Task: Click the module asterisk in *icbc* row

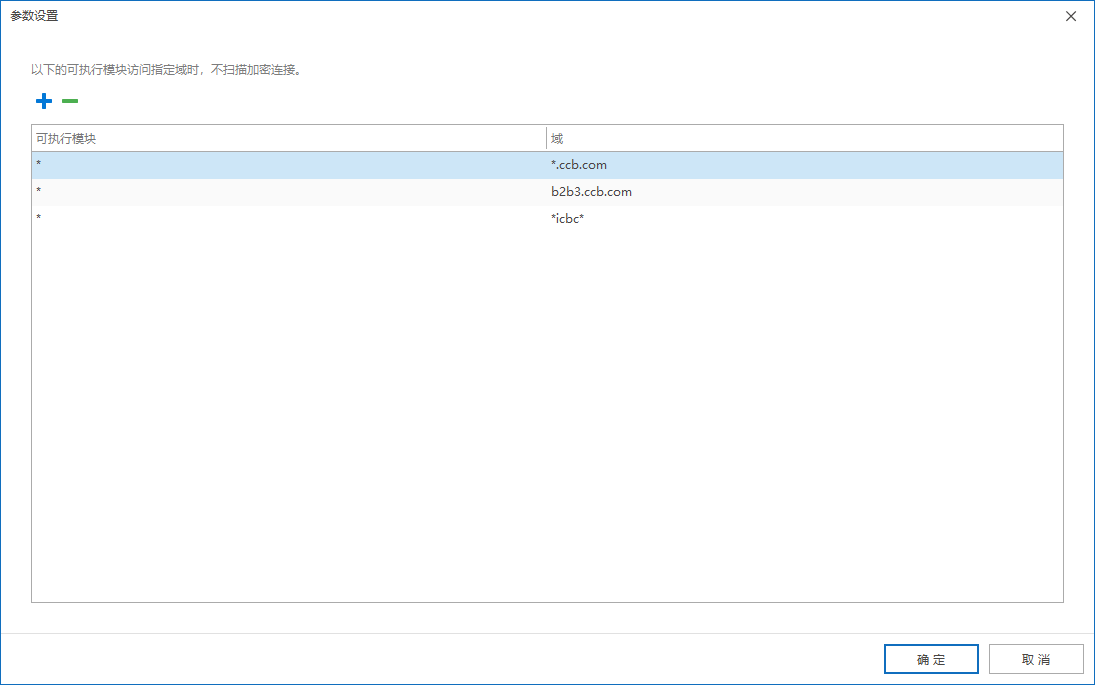Action: click(39, 219)
